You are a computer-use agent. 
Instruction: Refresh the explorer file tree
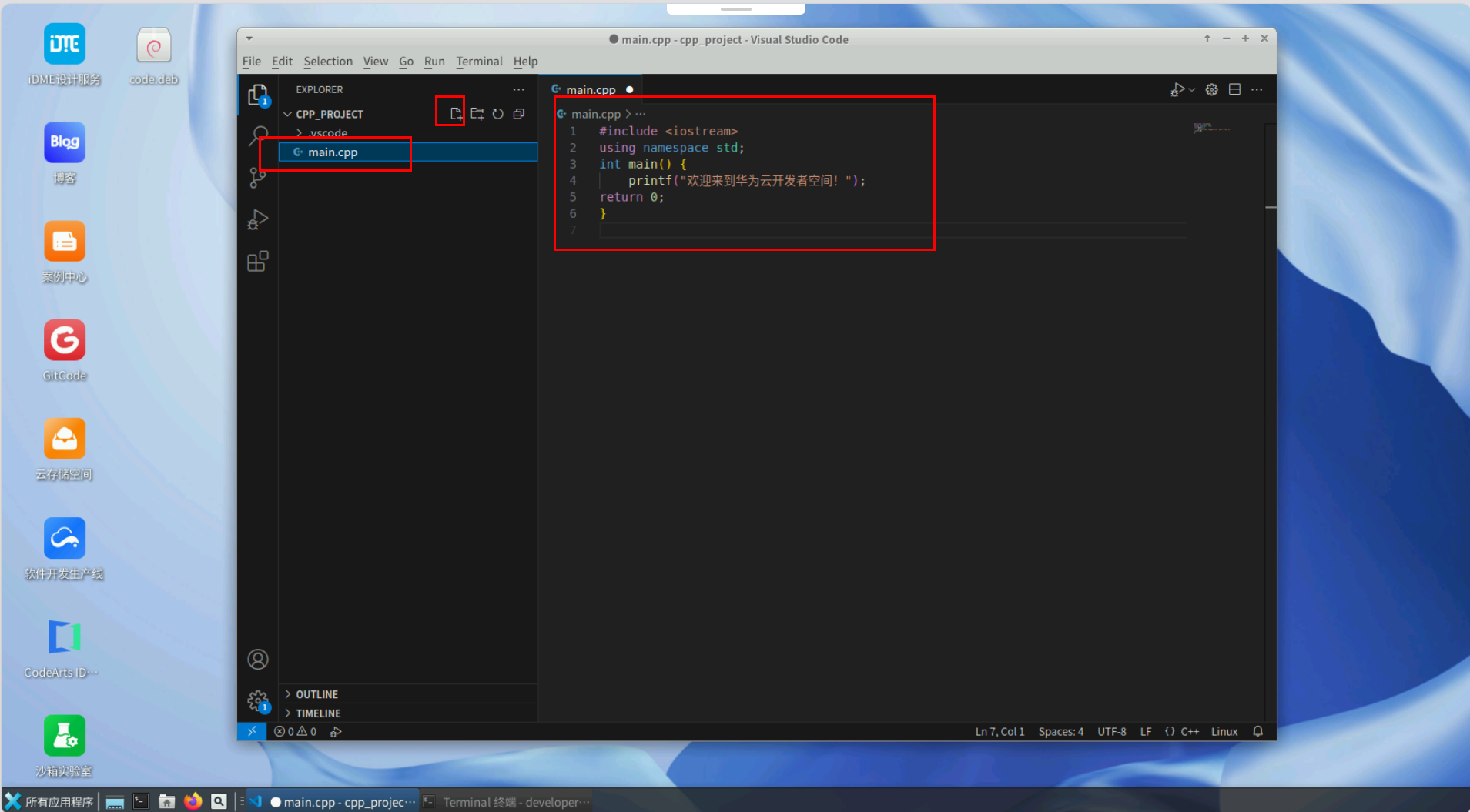pos(498,114)
